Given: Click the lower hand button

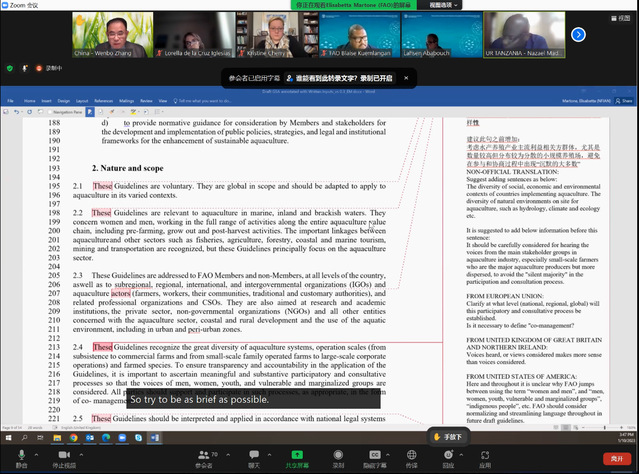Looking at the screenshot, I should (x=450, y=436).
